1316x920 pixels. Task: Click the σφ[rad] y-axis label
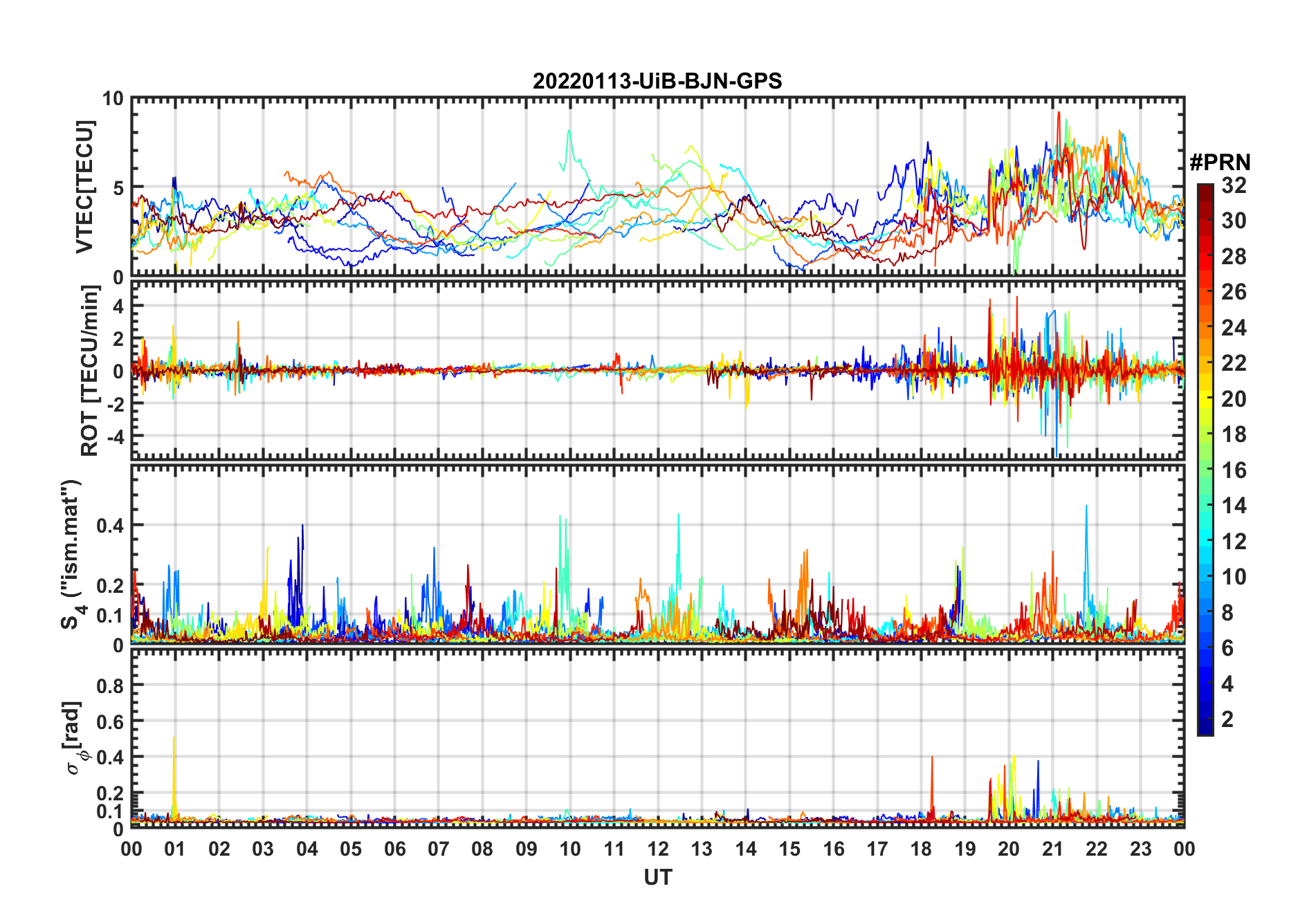click(74, 738)
